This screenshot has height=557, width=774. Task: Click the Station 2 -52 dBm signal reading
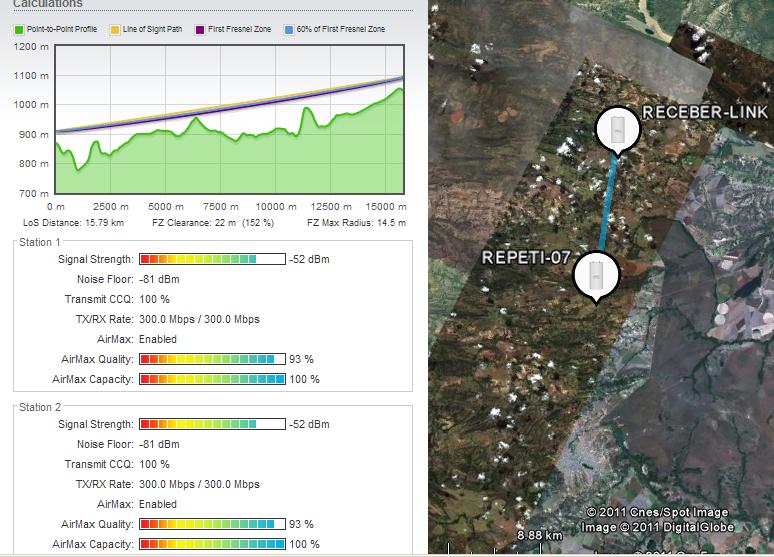click(310, 424)
